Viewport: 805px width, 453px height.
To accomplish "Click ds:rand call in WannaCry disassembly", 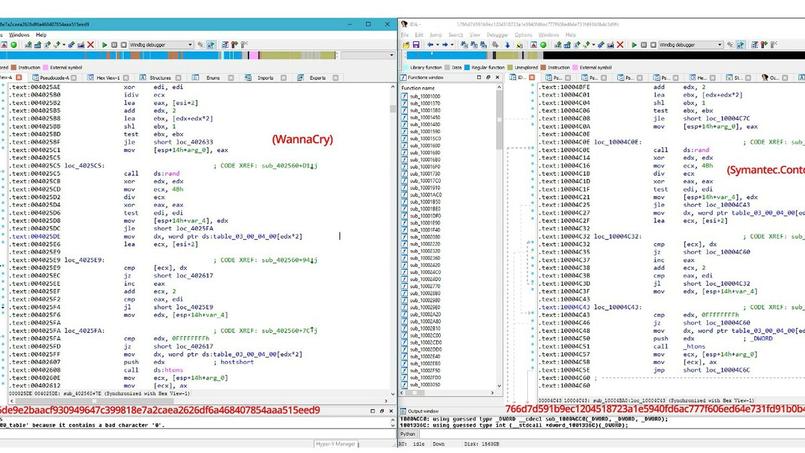I will tap(166, 174).
